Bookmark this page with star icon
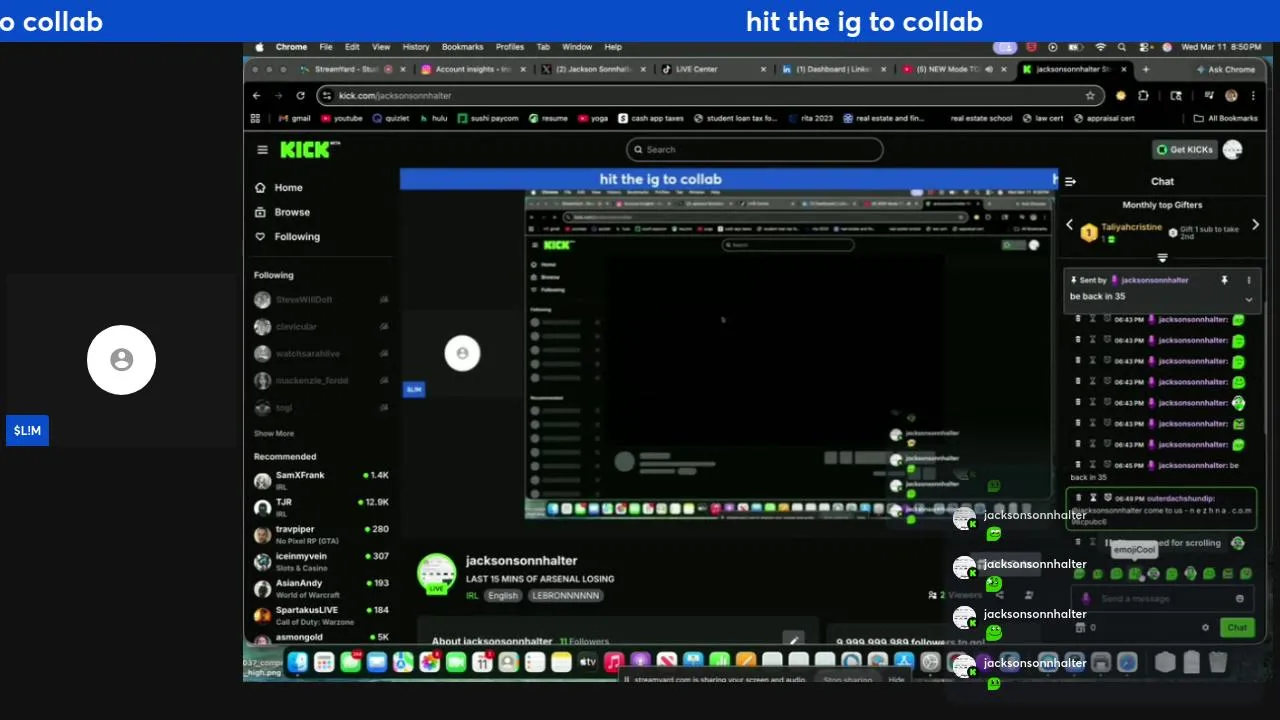The image size is (1280, 720). [x=1090, y=96]
